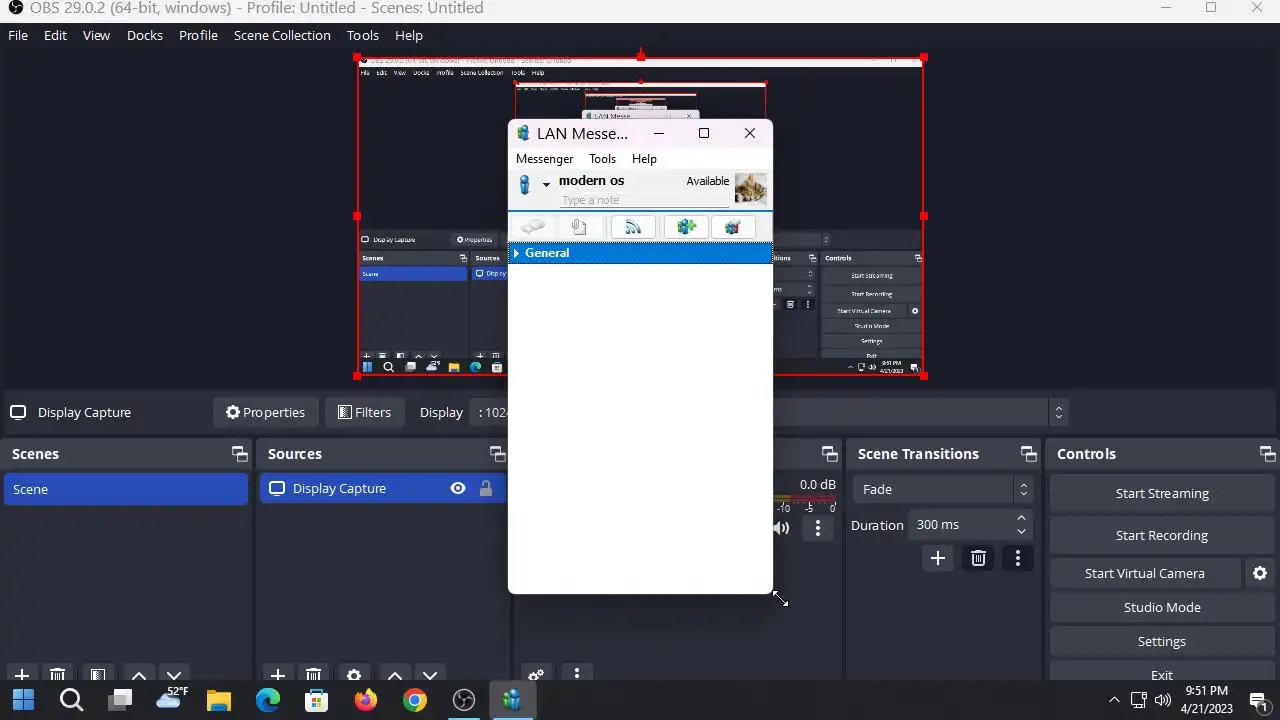Open the OBS Edit menu

click(55, 35)
